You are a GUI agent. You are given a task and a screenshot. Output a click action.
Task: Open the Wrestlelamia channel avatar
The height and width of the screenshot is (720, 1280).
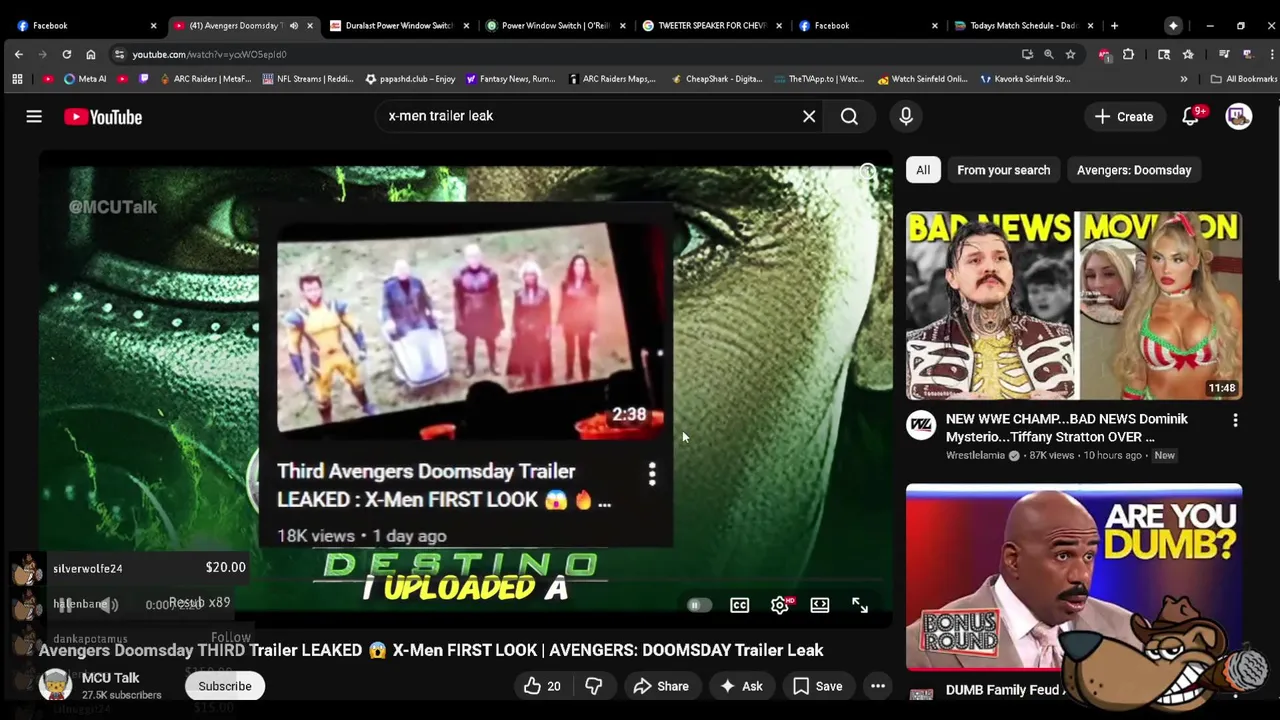click(x=921, y=425)
